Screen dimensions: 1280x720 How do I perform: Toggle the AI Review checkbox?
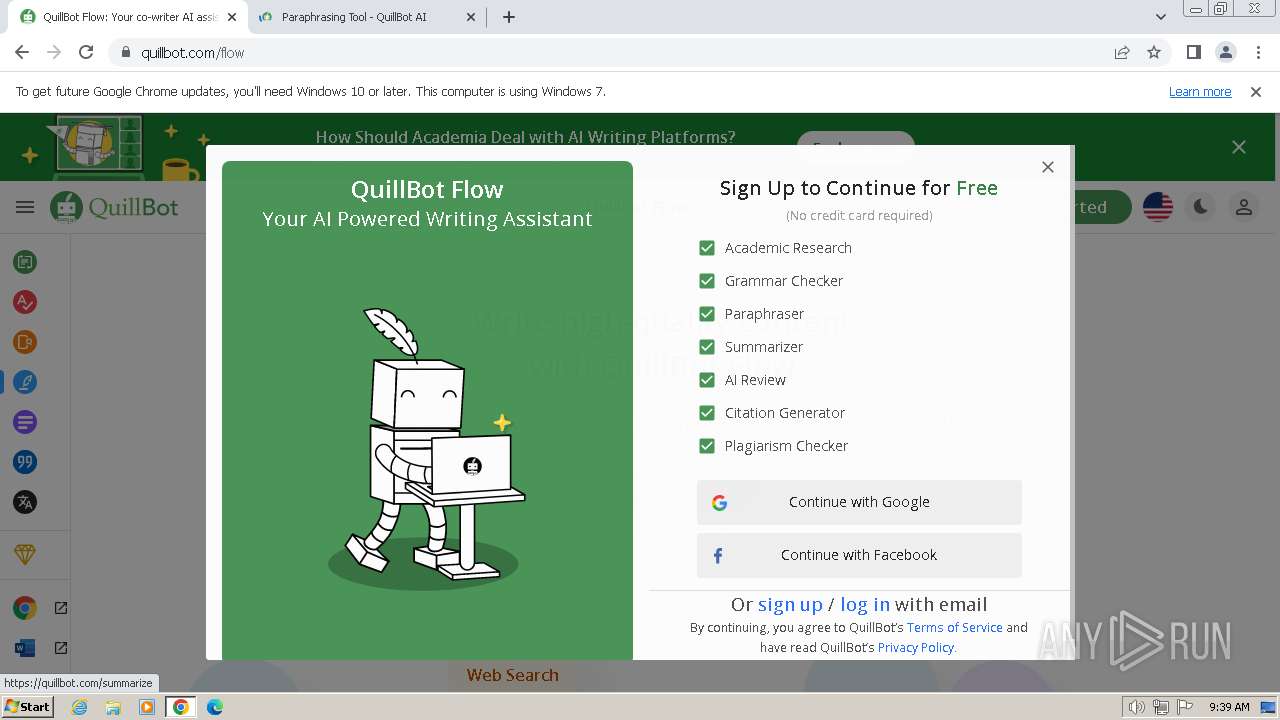pos(707,380)
